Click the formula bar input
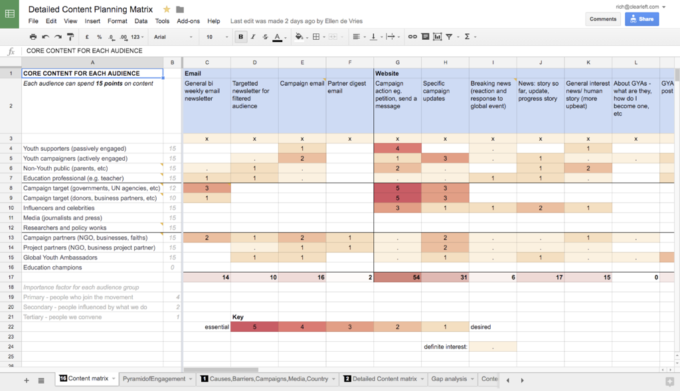The image size is (680, 391). pos(351,51)
